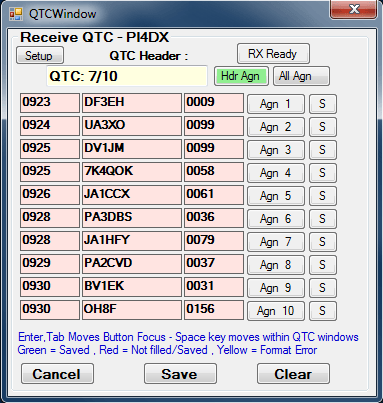Screen dimensions: 383x403
Task: Request header again with Hdr Agn
Action: point(241,76)
